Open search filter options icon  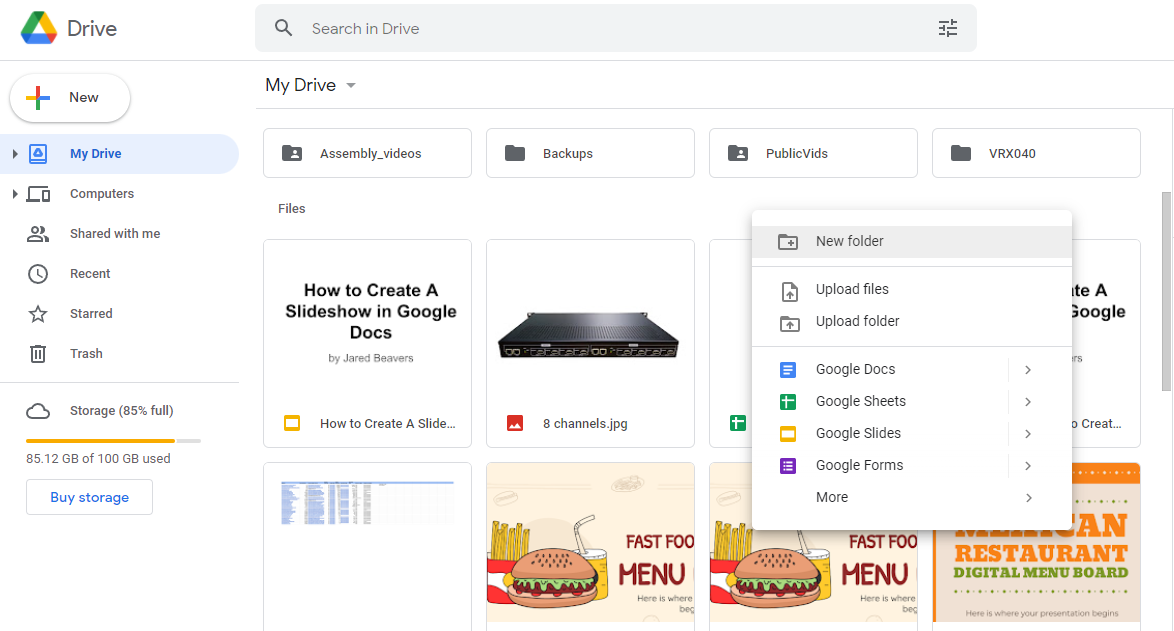tap(948, 28)
